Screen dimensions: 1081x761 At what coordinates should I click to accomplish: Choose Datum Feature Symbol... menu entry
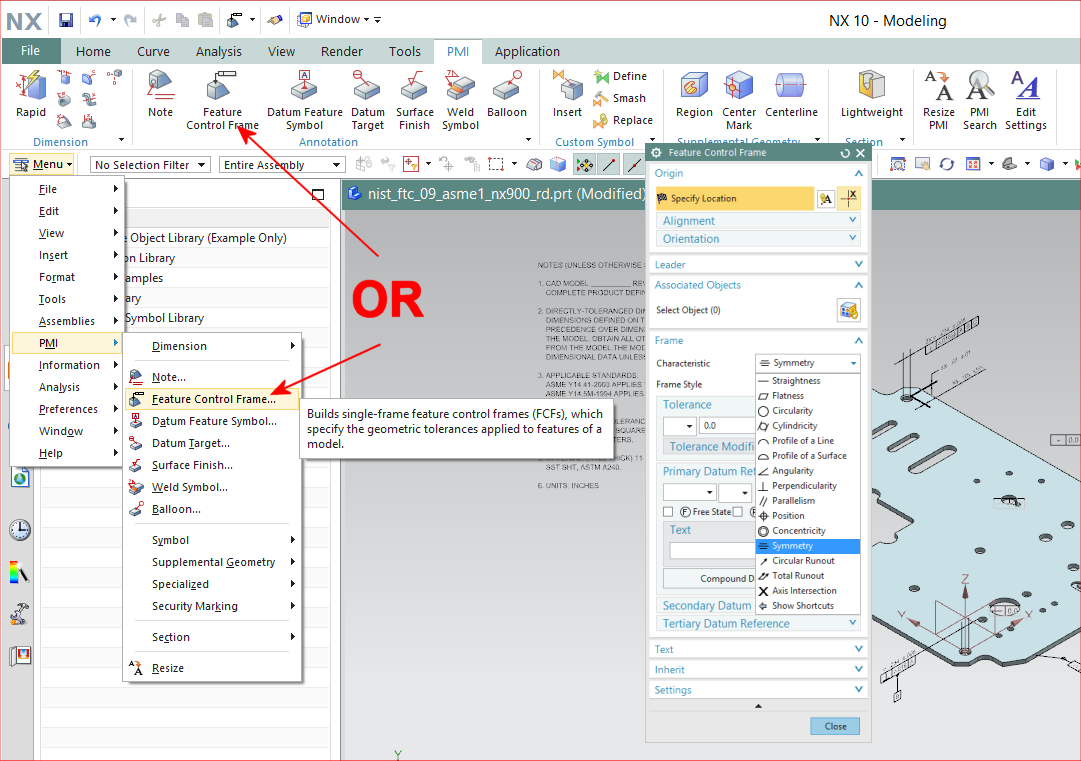click(212, 421)
